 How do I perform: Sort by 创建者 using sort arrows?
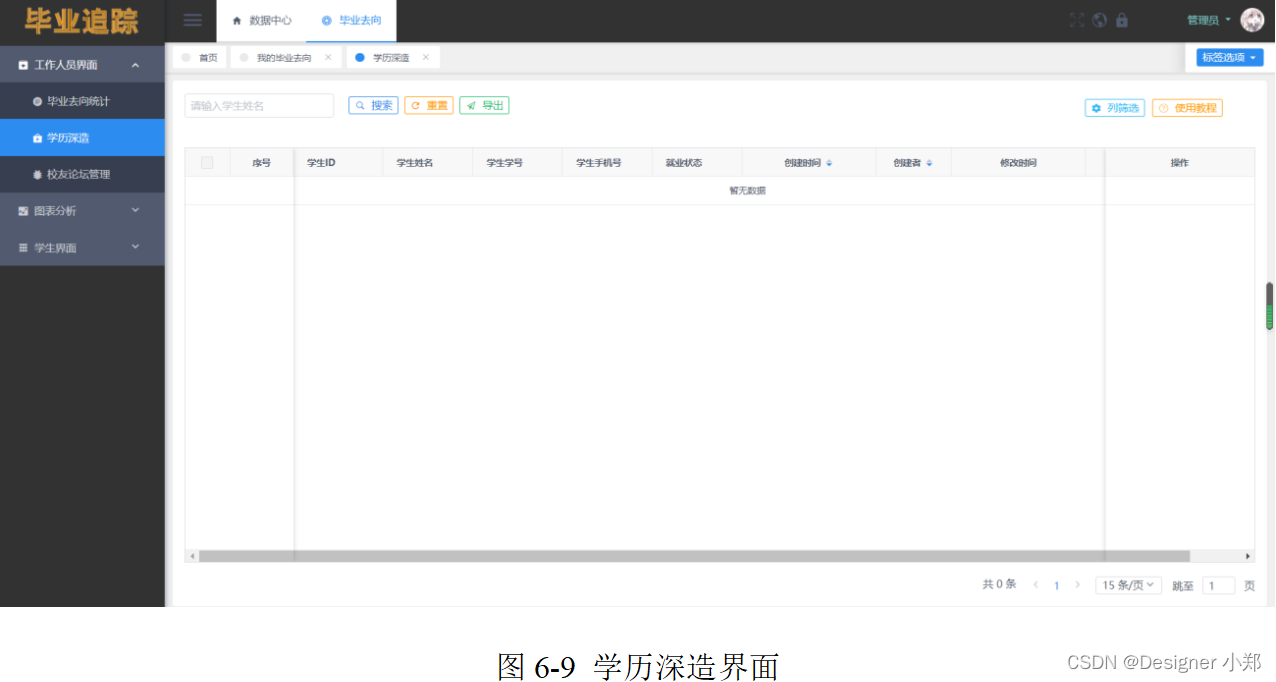929,163
